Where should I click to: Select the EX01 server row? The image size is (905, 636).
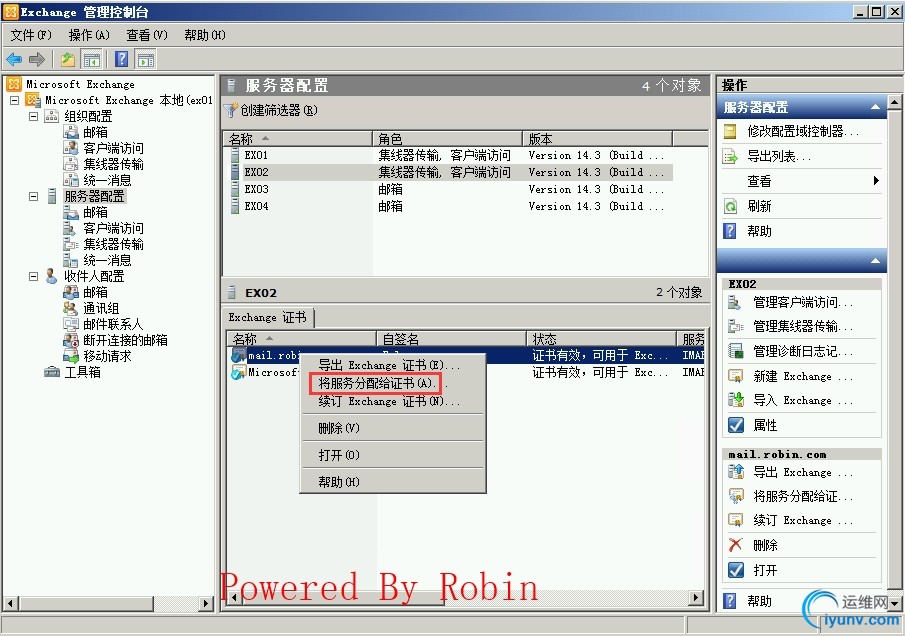point(448,155)
